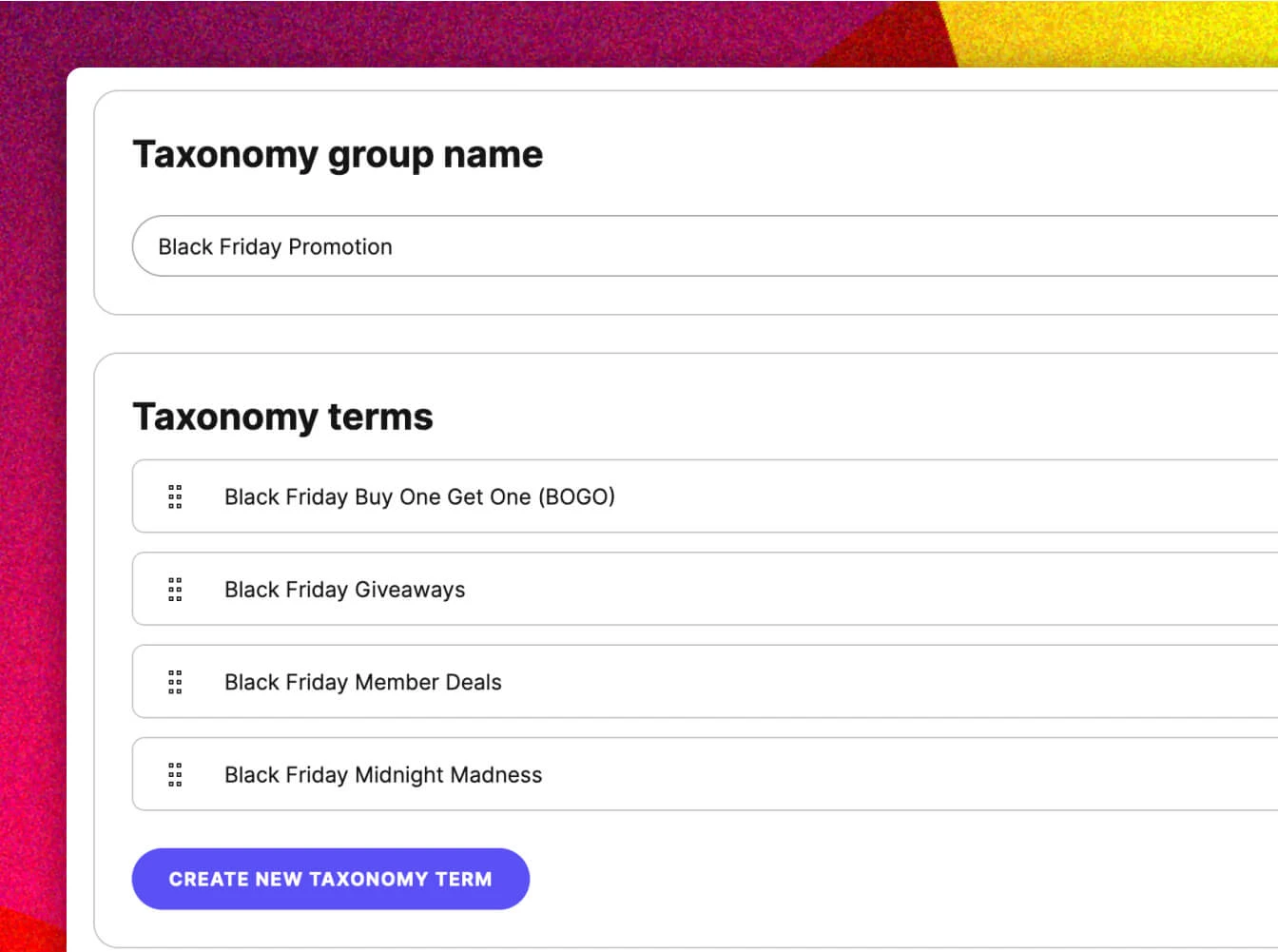Click the Taxonomy group name heading

click(338, 154)
